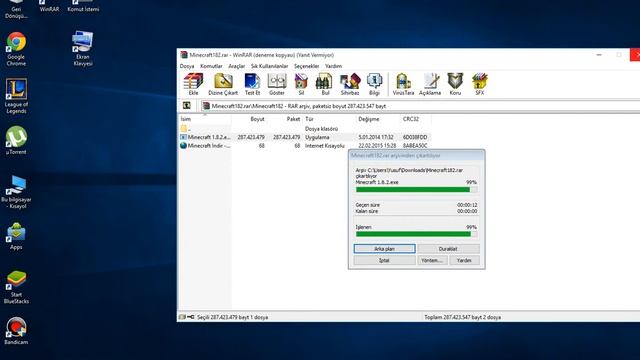Select Apps desktop icon

(16, 236)
